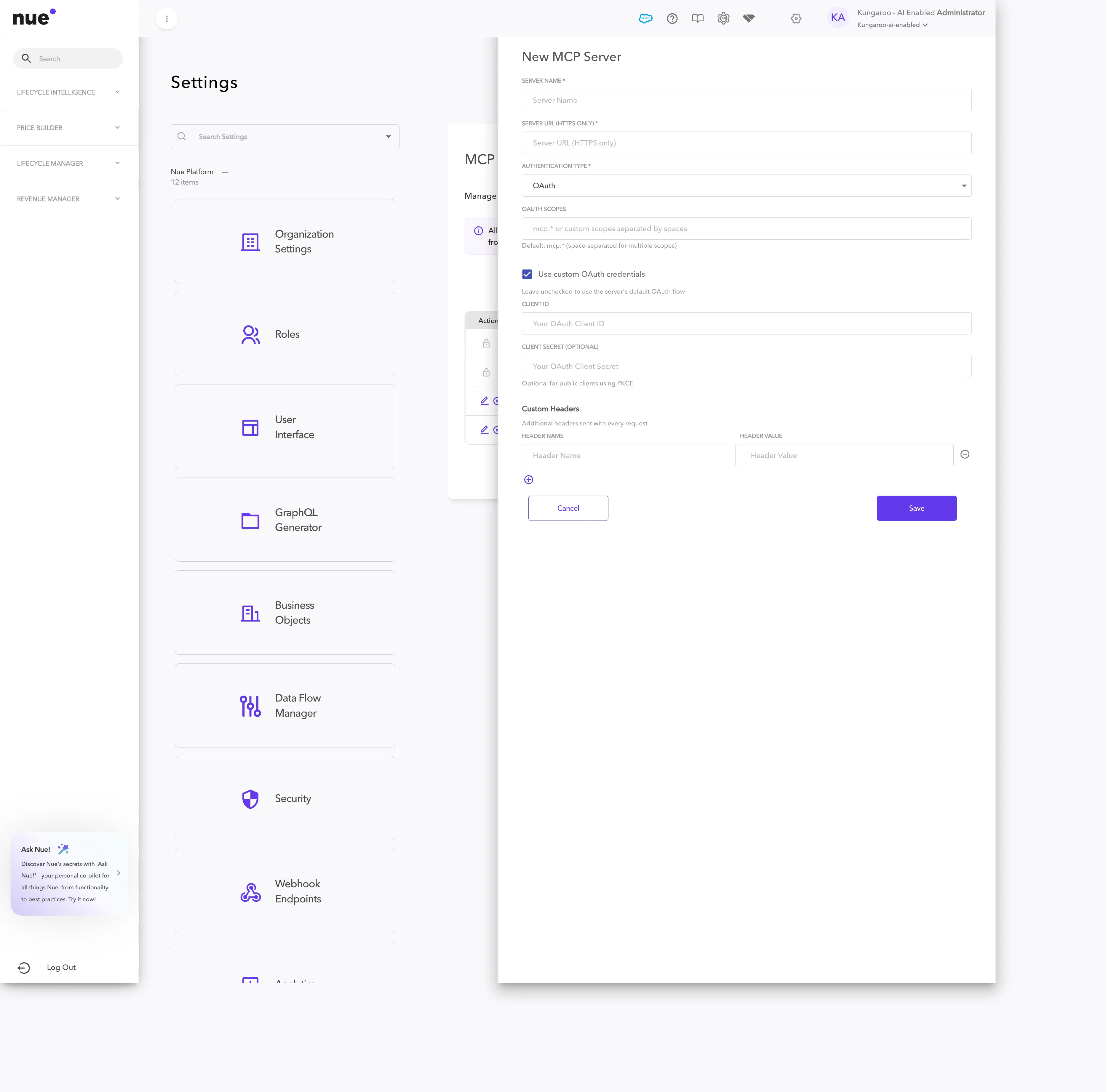Image resolution: width=1106 pixels, height=1092 pixels.
Task: Open the documentation book icon
Action: pyautogui.click(x=697, y=18)
